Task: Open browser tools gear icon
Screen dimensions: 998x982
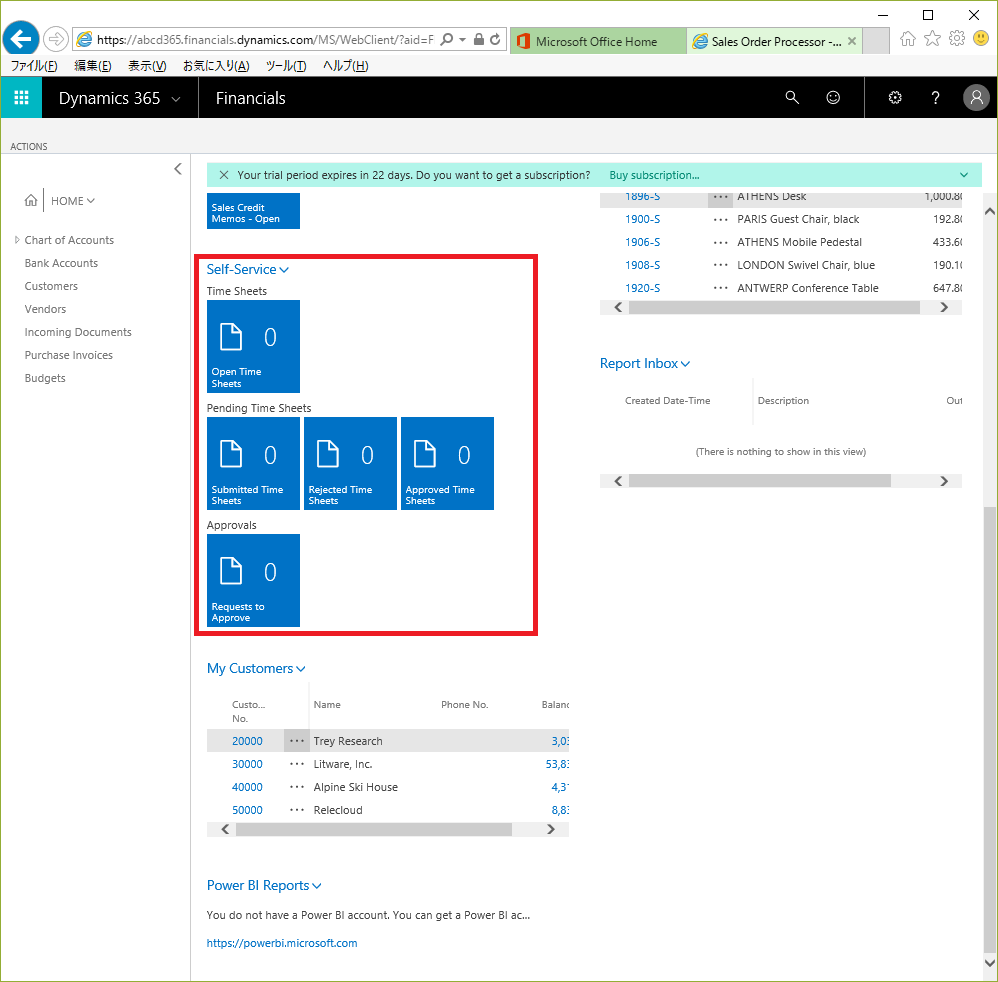Action: click(957, 39)
